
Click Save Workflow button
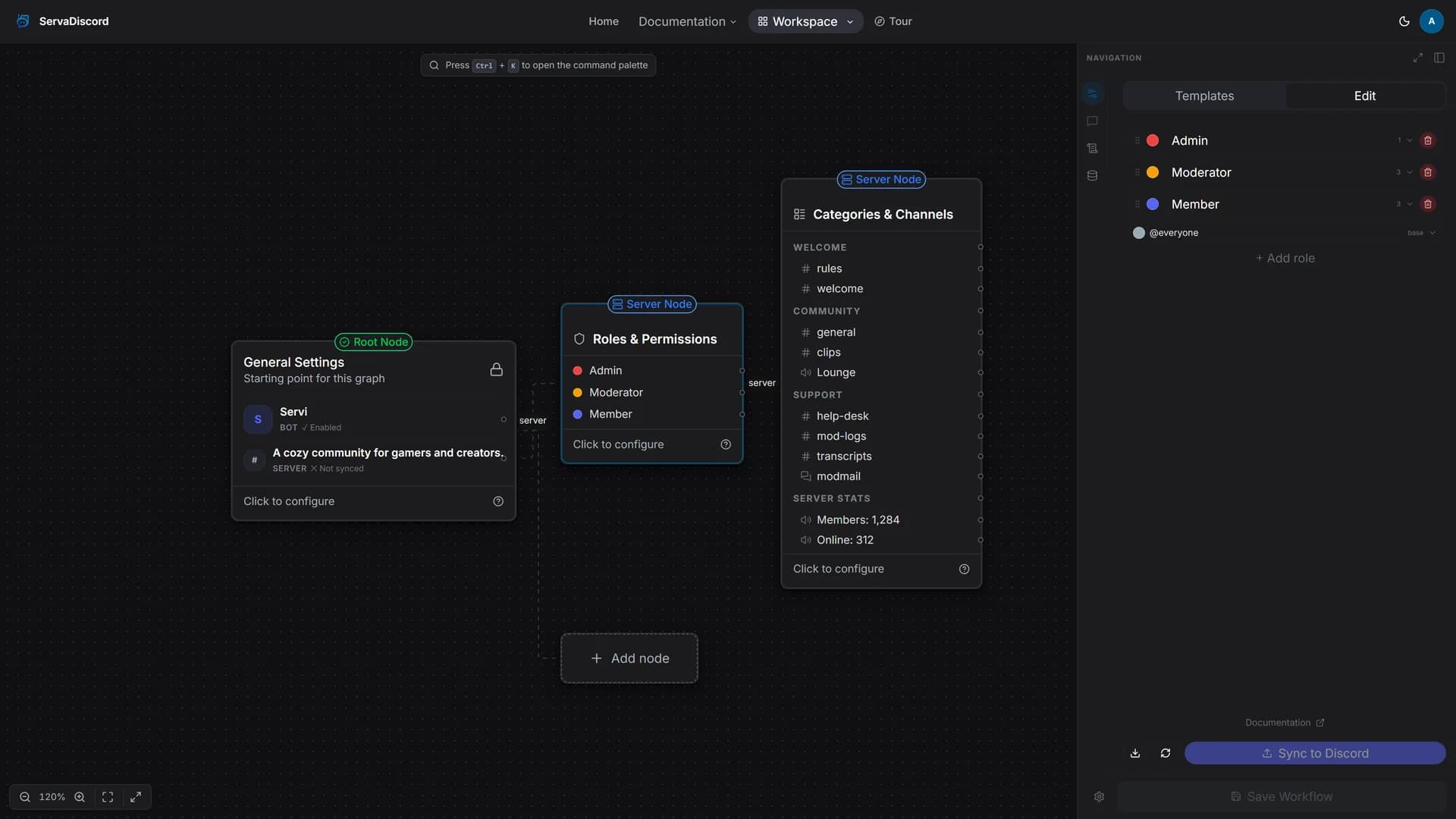[x=1282, y=796]
